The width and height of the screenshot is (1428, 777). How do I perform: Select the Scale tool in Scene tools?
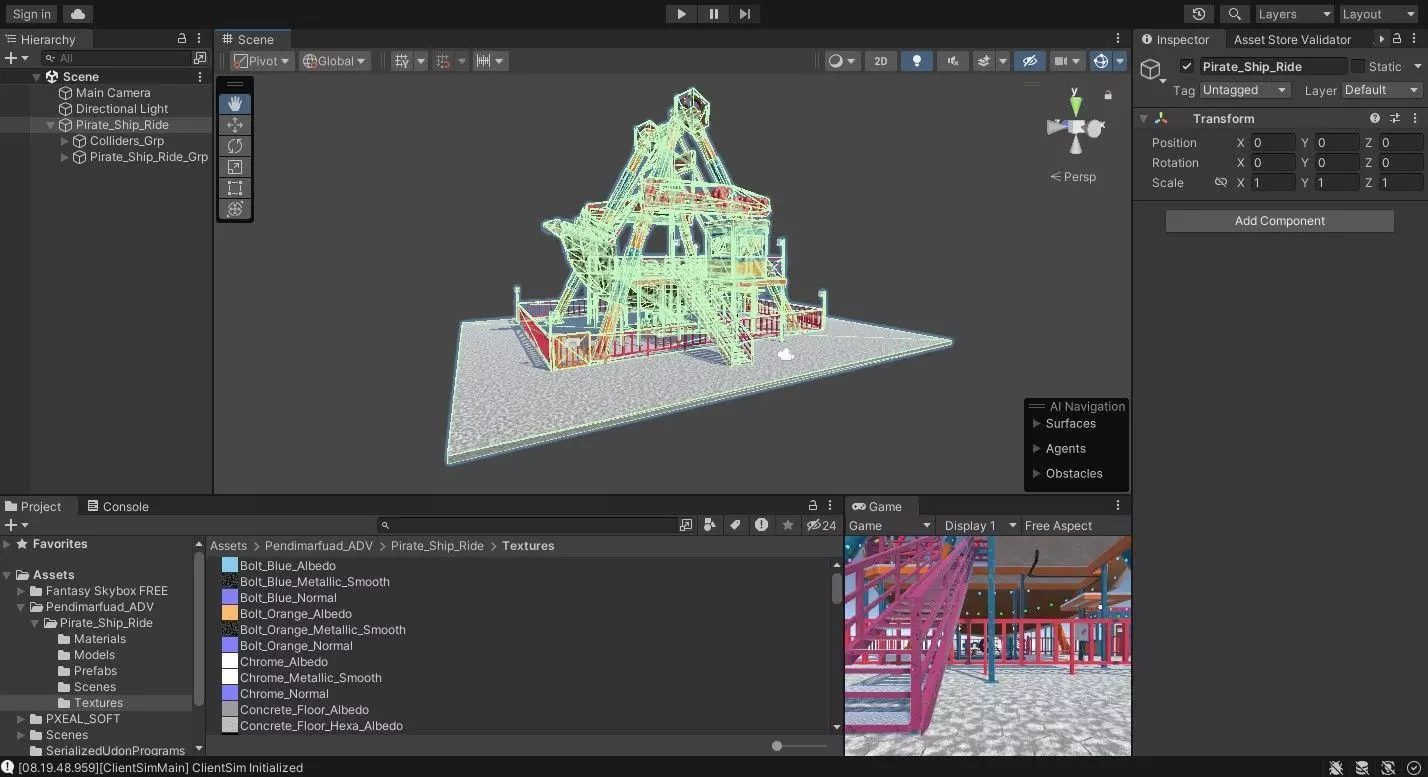(x=235, y=167)
